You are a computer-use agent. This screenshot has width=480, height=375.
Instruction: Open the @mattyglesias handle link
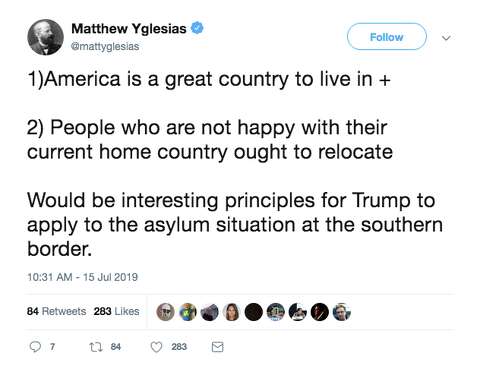coord(105,46)
